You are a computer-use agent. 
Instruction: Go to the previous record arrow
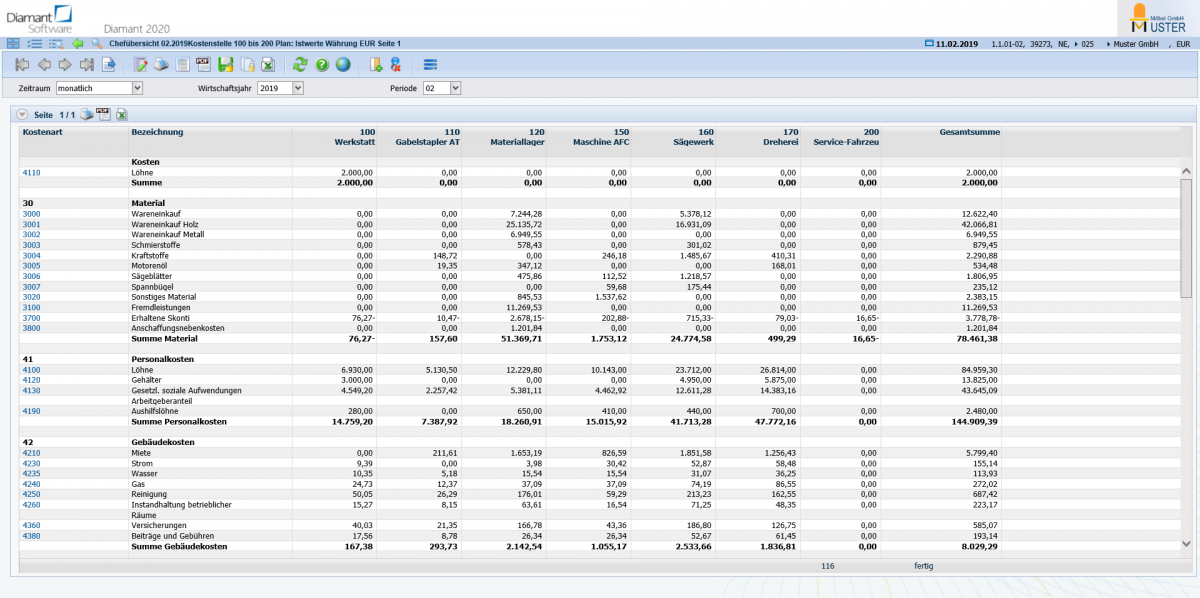point(43,65)
